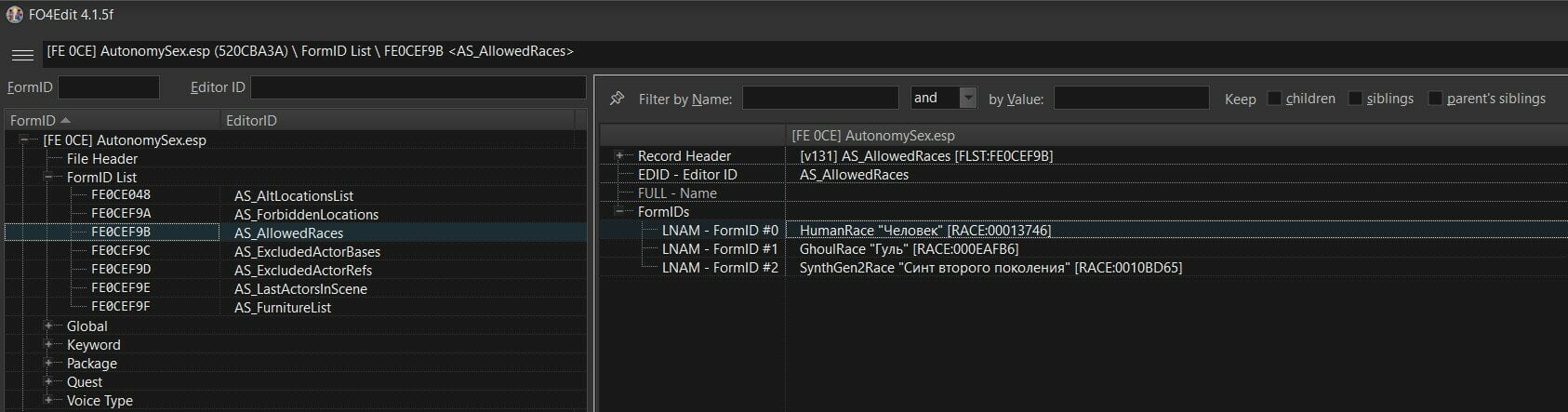Select FE0CEF9F AS_FurnitureList record
Image resolution: width=1568 pixels, height=412 pixels.
pos(296,308)
